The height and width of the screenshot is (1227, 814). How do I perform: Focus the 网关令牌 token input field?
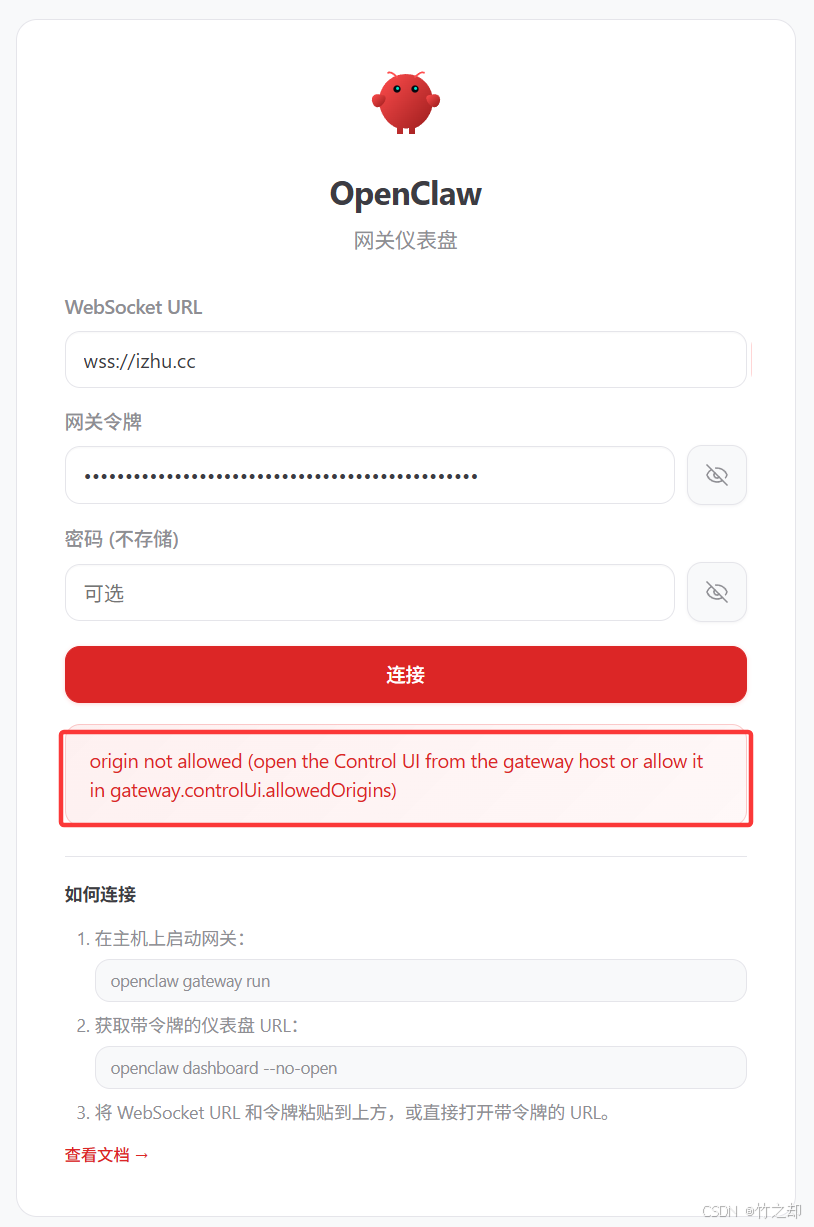click(370, 475)
